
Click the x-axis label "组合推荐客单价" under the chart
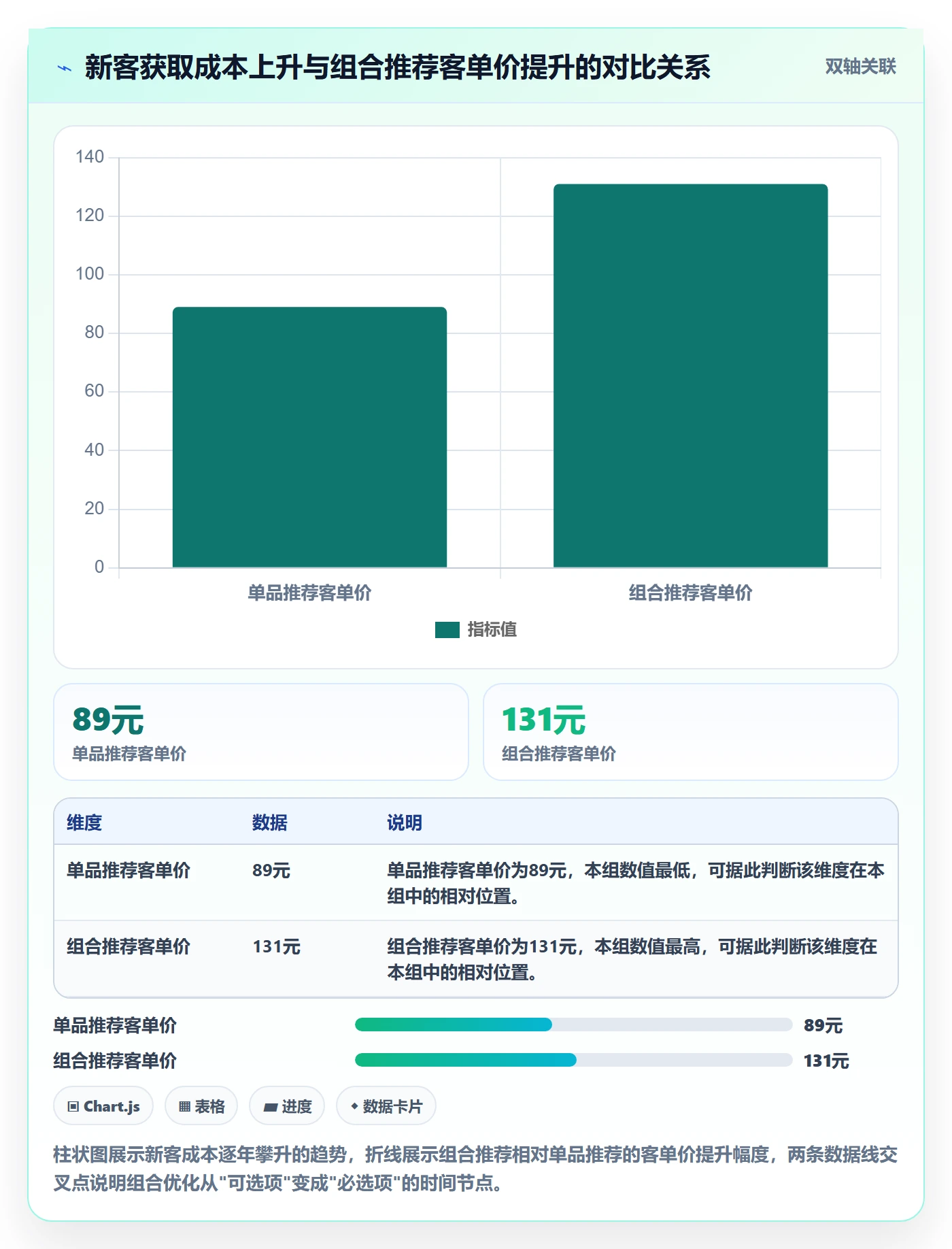click(690, 593)
